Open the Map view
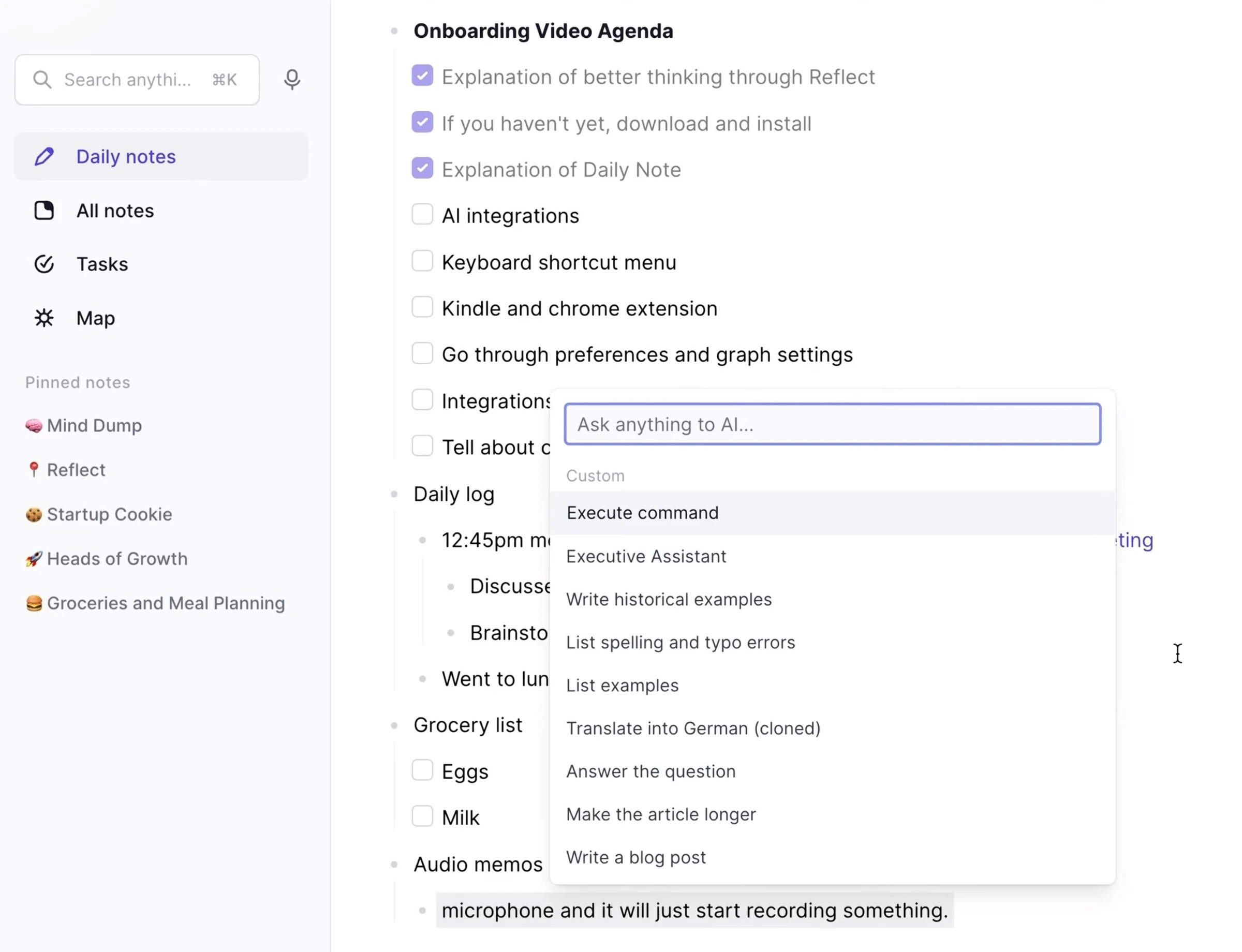Image resolution: width=1242 pixels, height=952 pixels. 95,318
